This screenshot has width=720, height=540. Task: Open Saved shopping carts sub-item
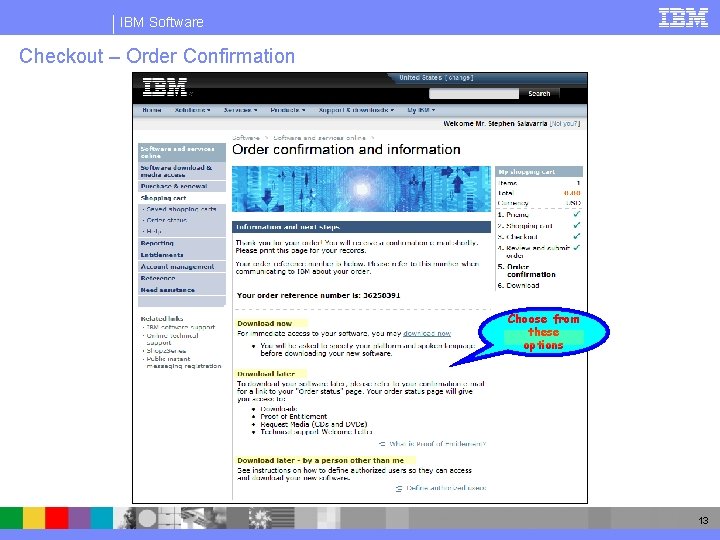tap(181, 209)
